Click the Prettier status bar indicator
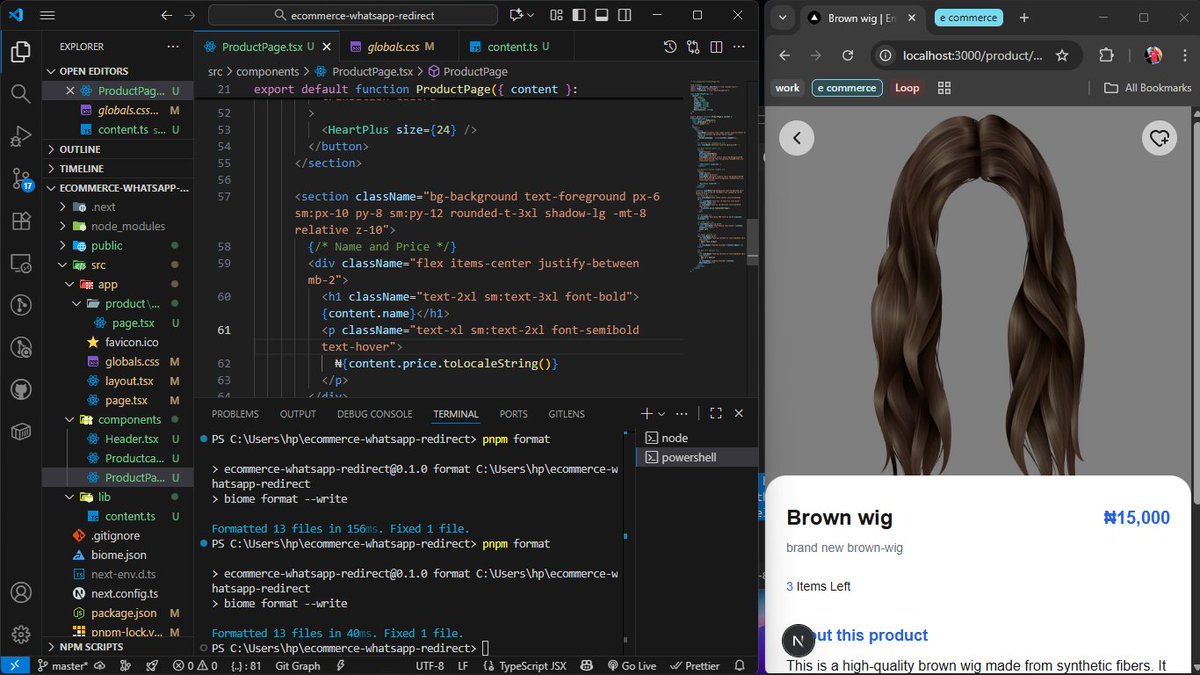 (x=695, y=664)
